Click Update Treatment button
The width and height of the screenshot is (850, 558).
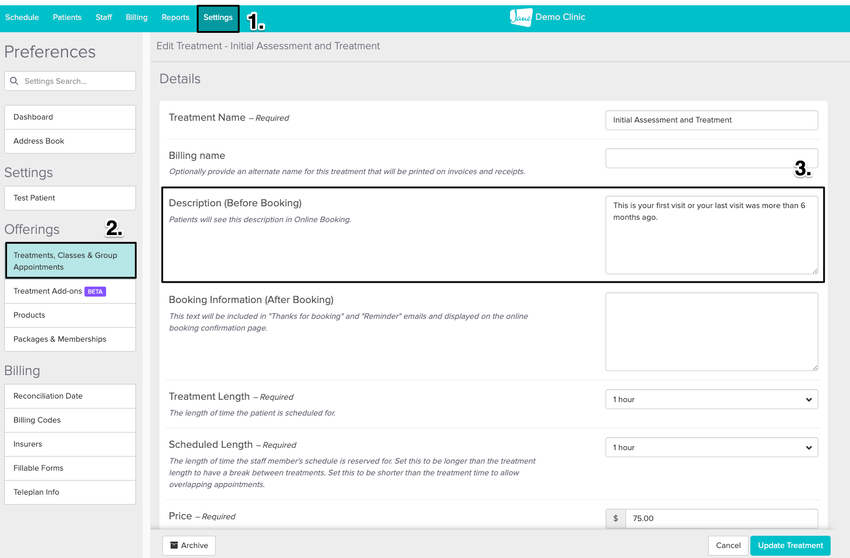pos(790,546)
